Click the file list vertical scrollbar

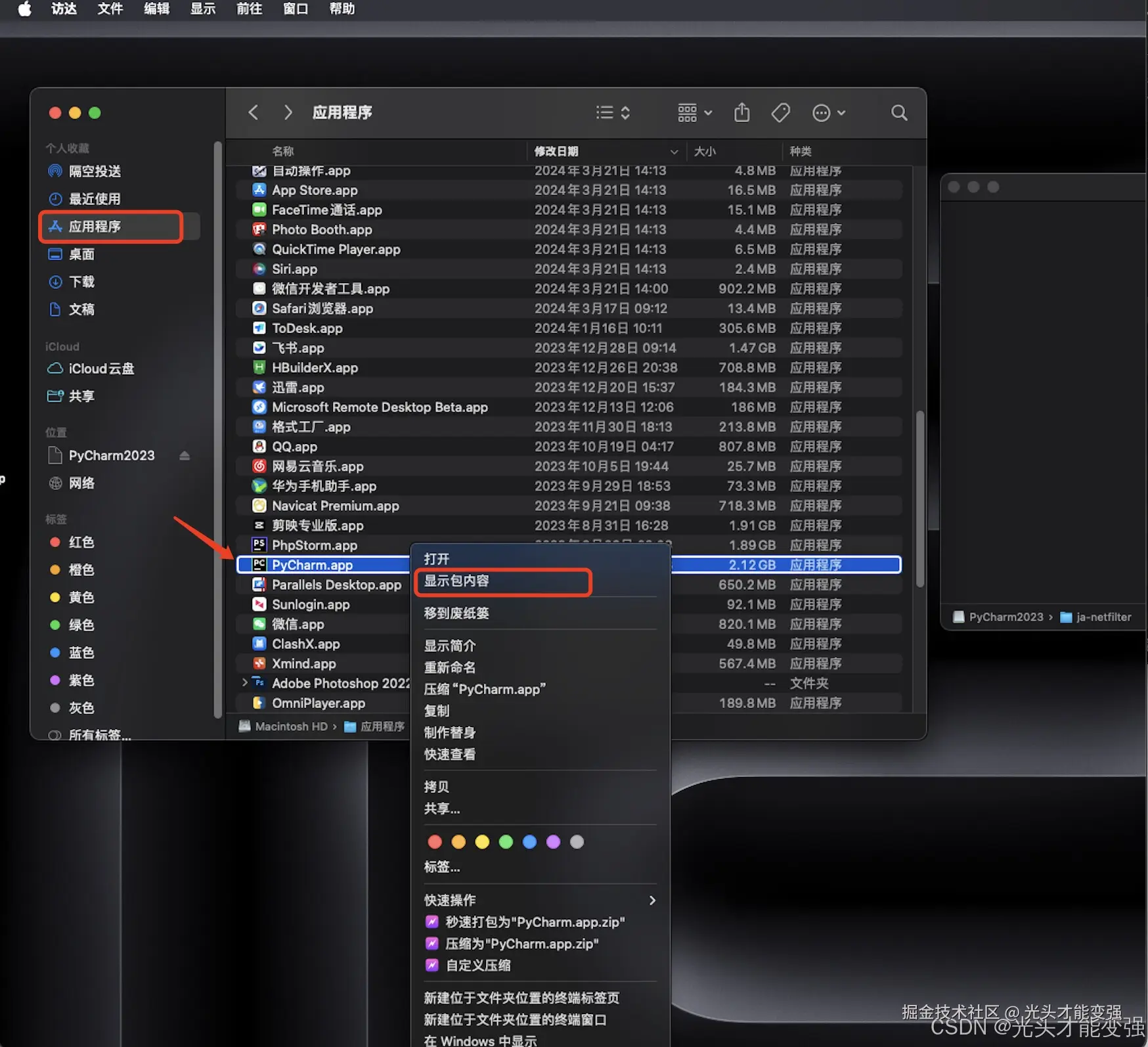click(919, 499)
